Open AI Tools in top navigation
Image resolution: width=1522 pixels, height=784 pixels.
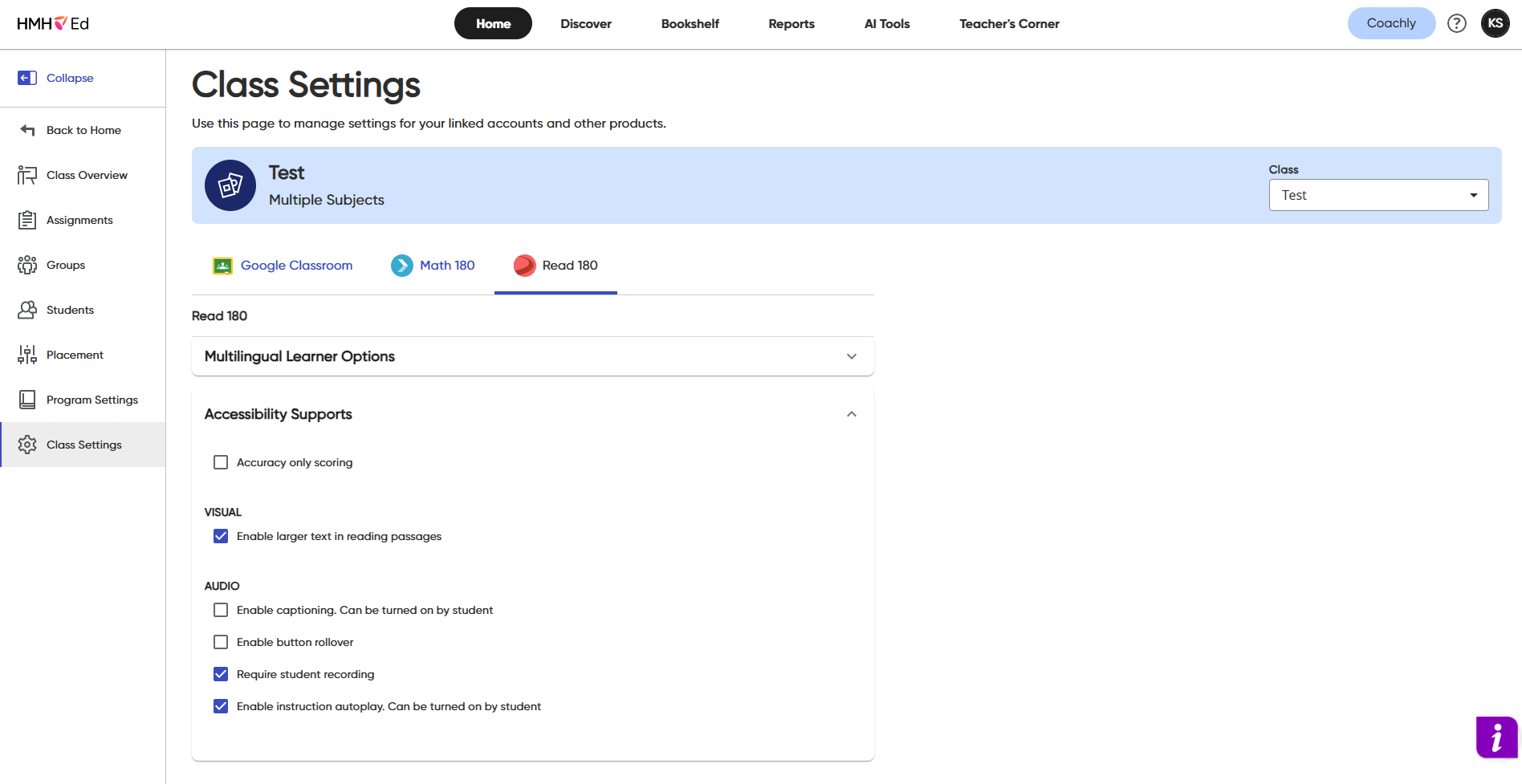(887, 23)
